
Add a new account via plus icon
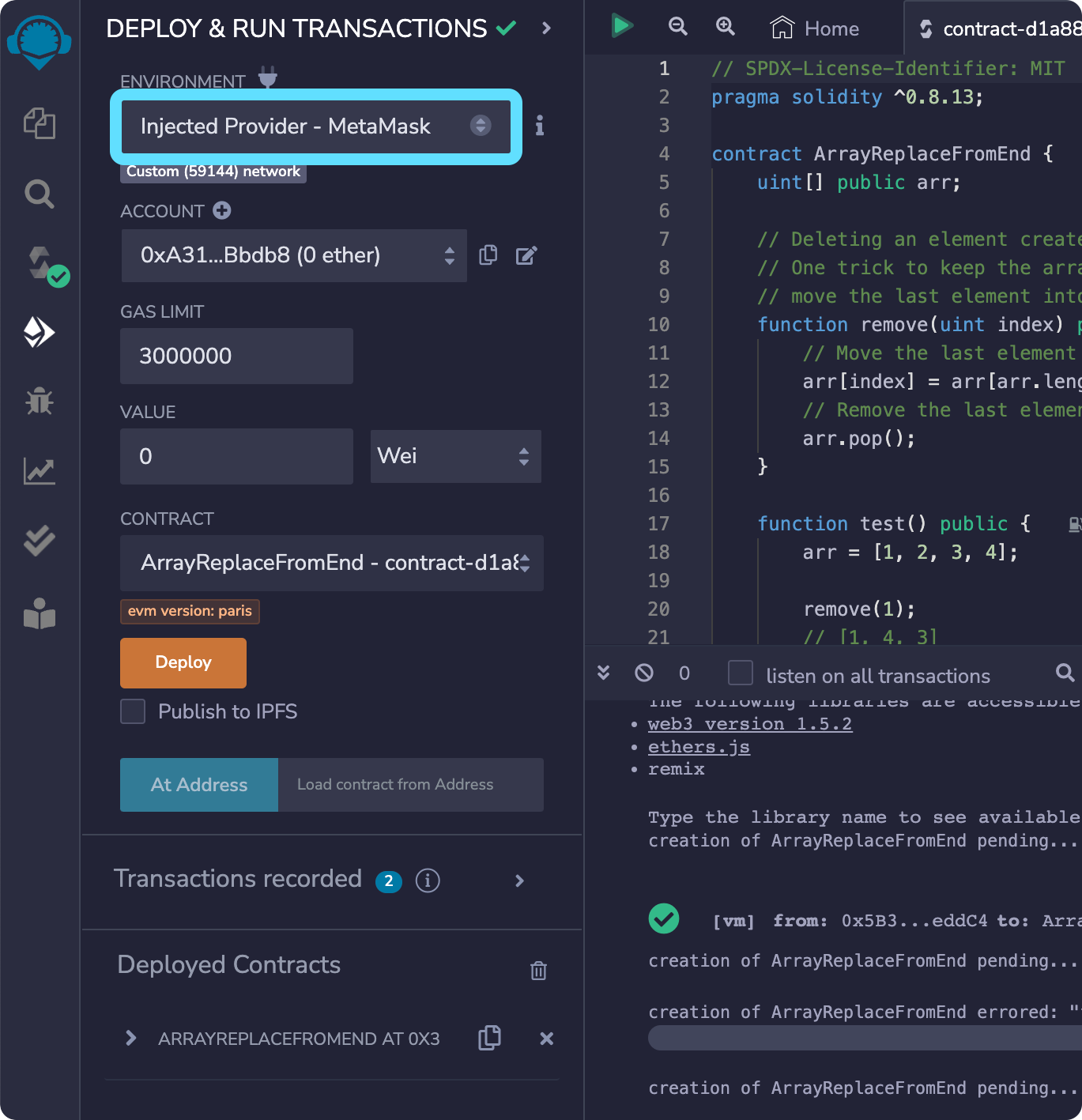pos(221,210)
